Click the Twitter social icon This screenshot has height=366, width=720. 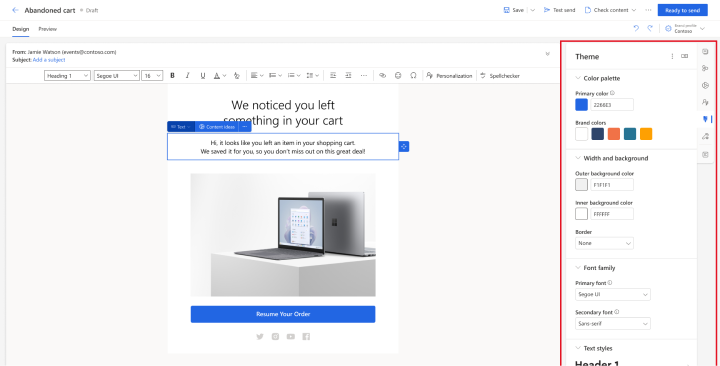[260, 337]
